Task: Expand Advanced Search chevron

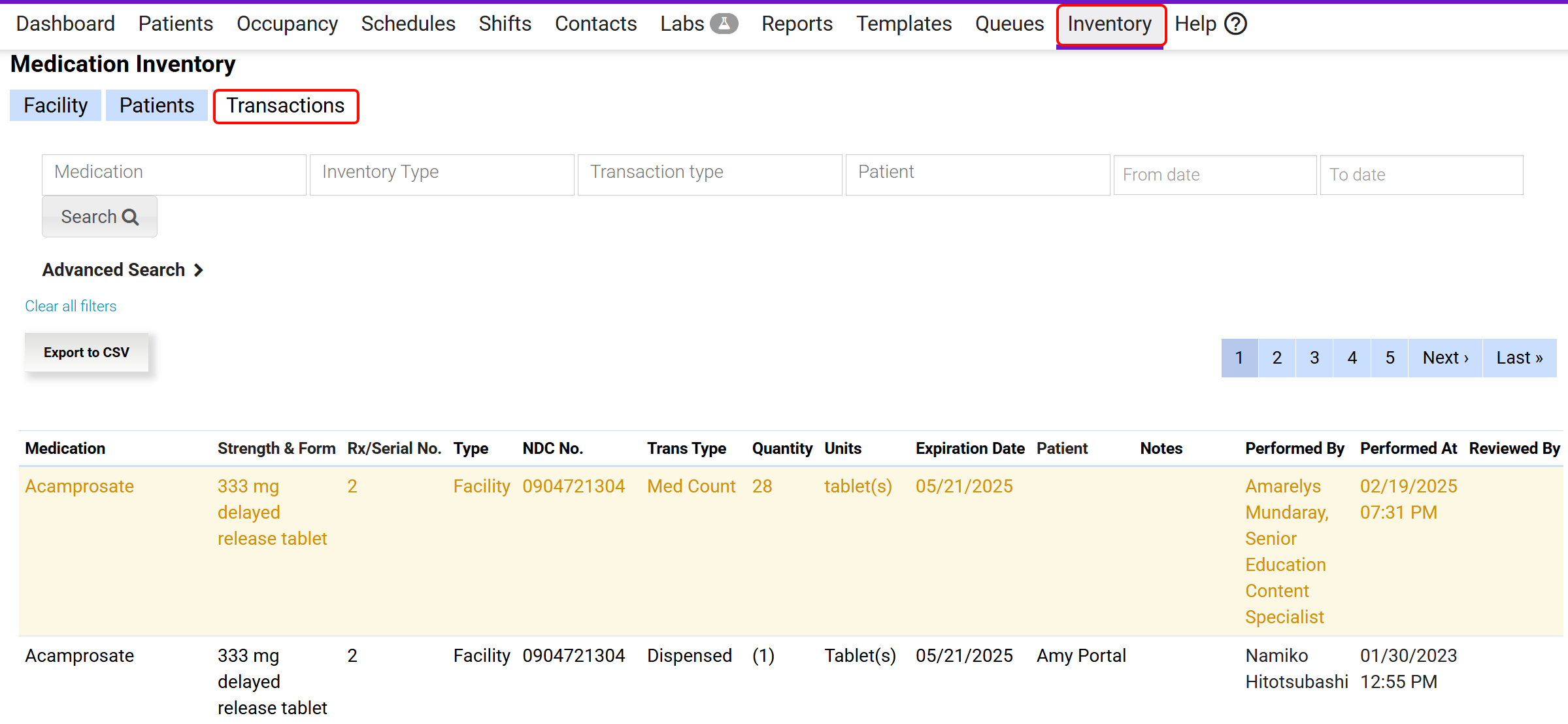Action: pyautogui.click(x=199, y=270)
